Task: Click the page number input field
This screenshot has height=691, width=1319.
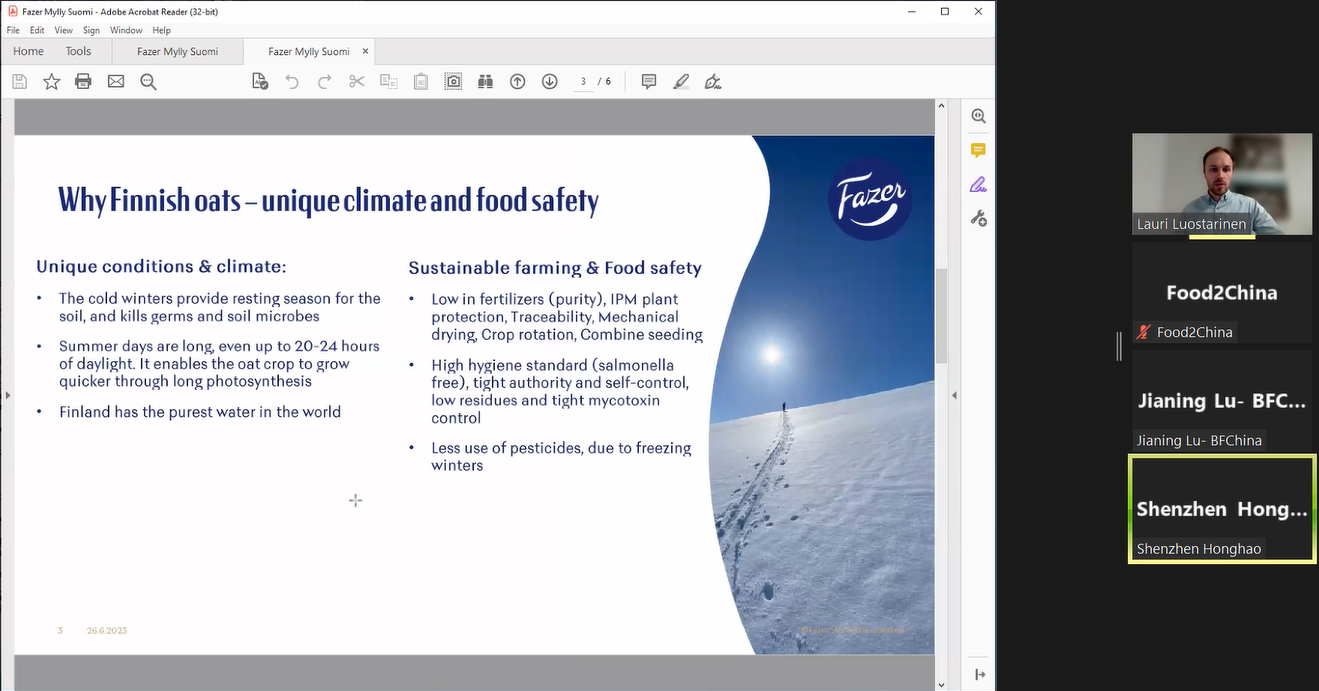Action: point(583,82)
